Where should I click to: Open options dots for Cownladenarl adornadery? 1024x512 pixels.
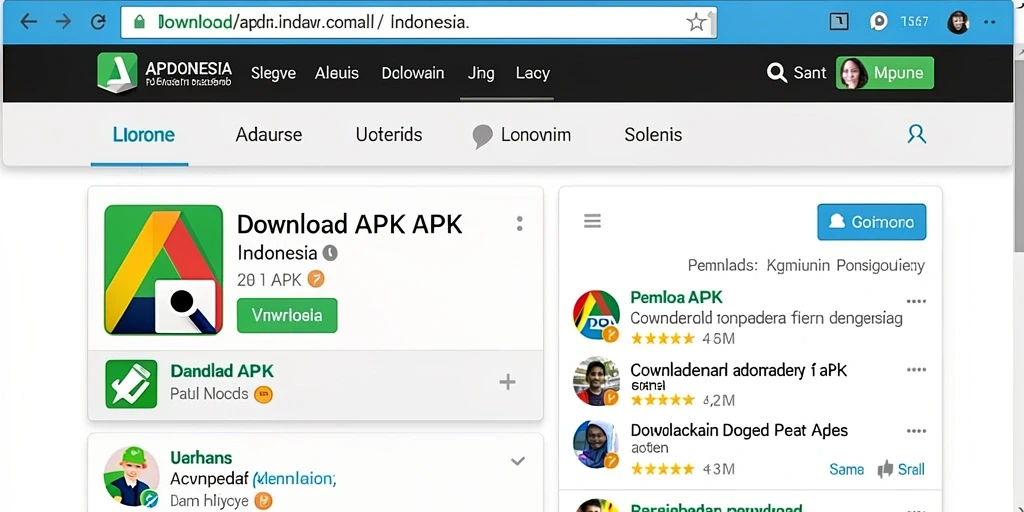(916, 370)
